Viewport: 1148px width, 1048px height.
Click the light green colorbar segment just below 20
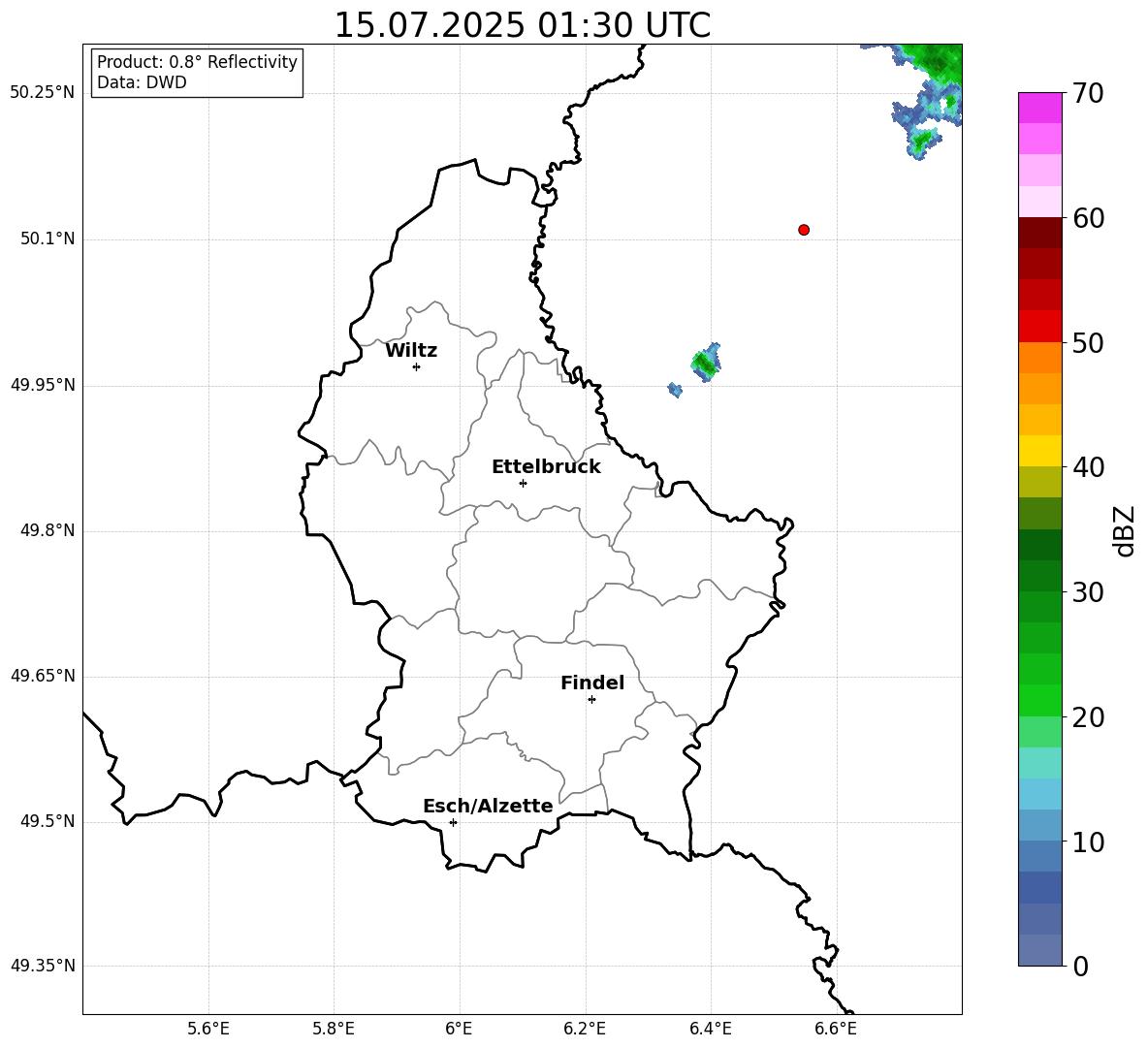pyautogui.click(x=1040, y=731)
